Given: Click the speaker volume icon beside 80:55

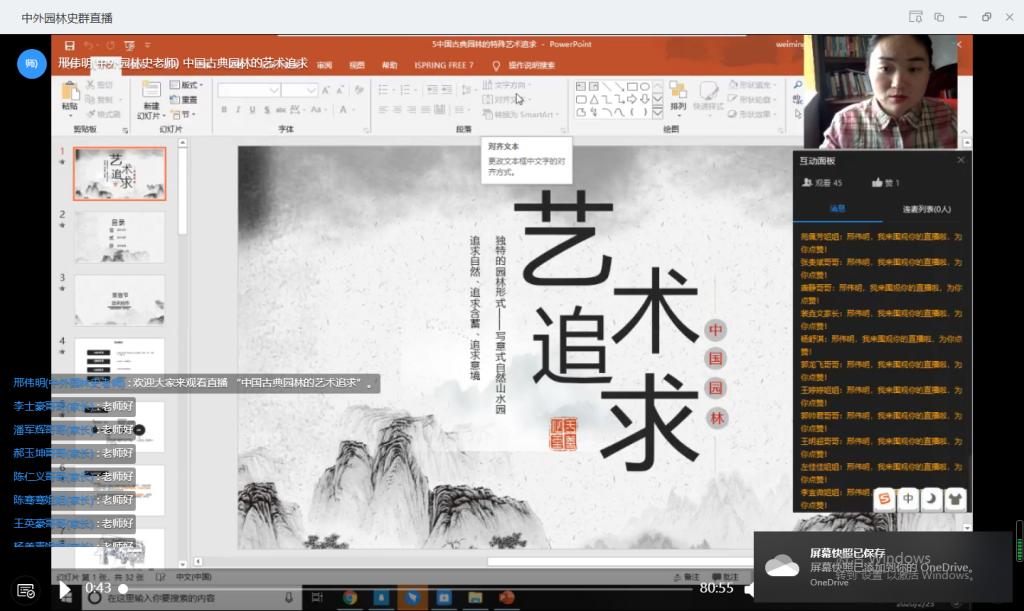Looking at the screenshot, I should click(x=749, y=590).
